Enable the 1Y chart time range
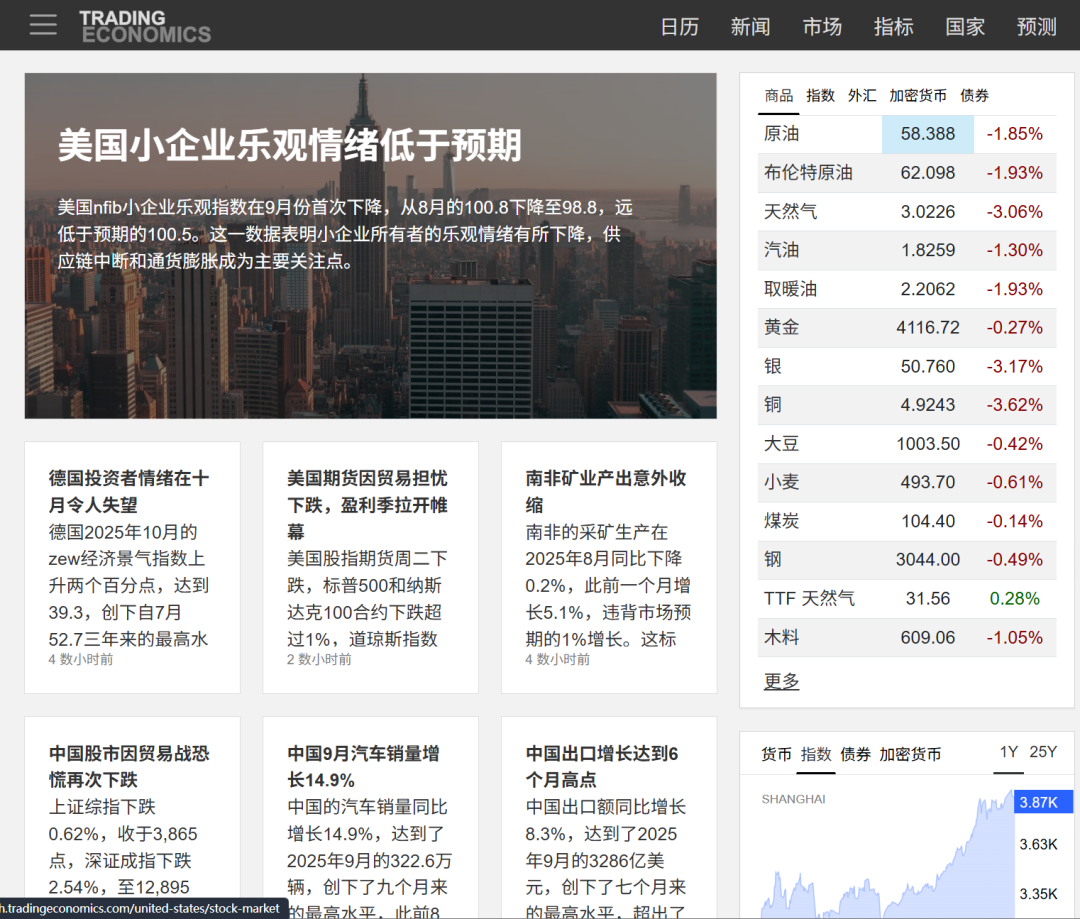Screen dimensions: 1080x919 pos(1008,752)
